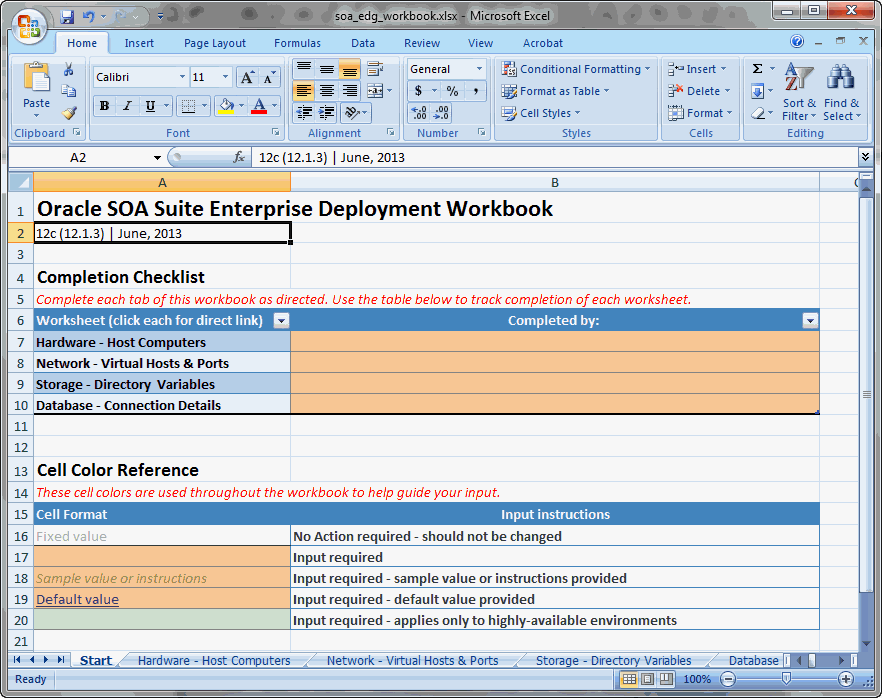This screenshot has width=882, height=698.
Task: Open Format cells menu button
Action: (700, 113)
